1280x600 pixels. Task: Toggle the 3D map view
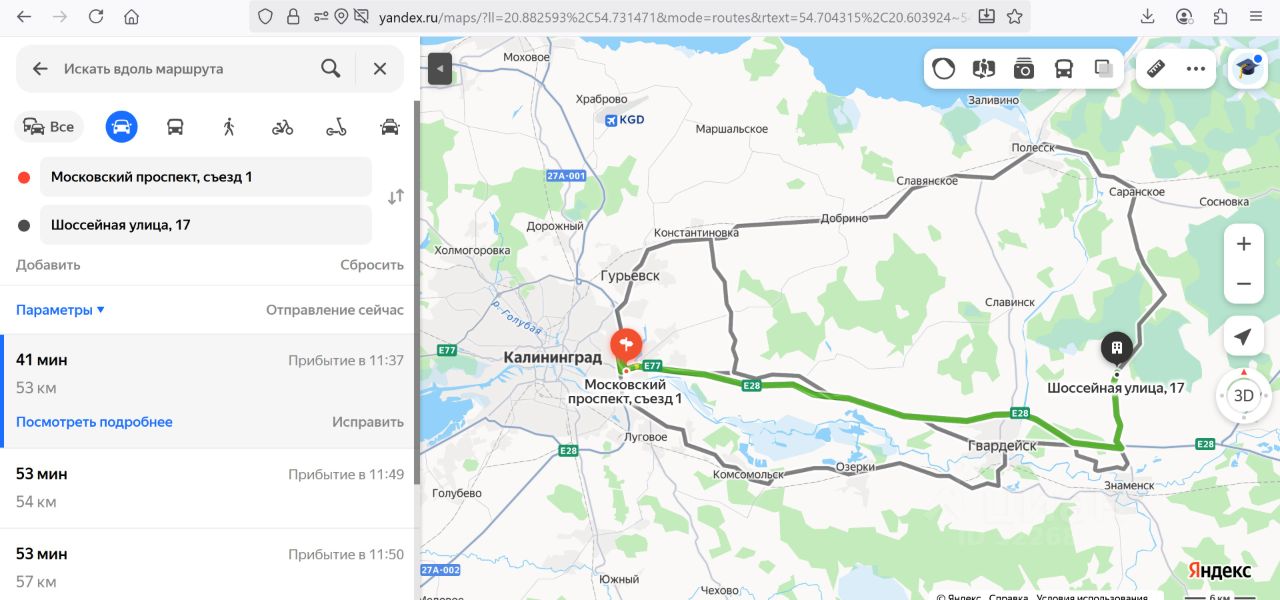[1243, 395]
